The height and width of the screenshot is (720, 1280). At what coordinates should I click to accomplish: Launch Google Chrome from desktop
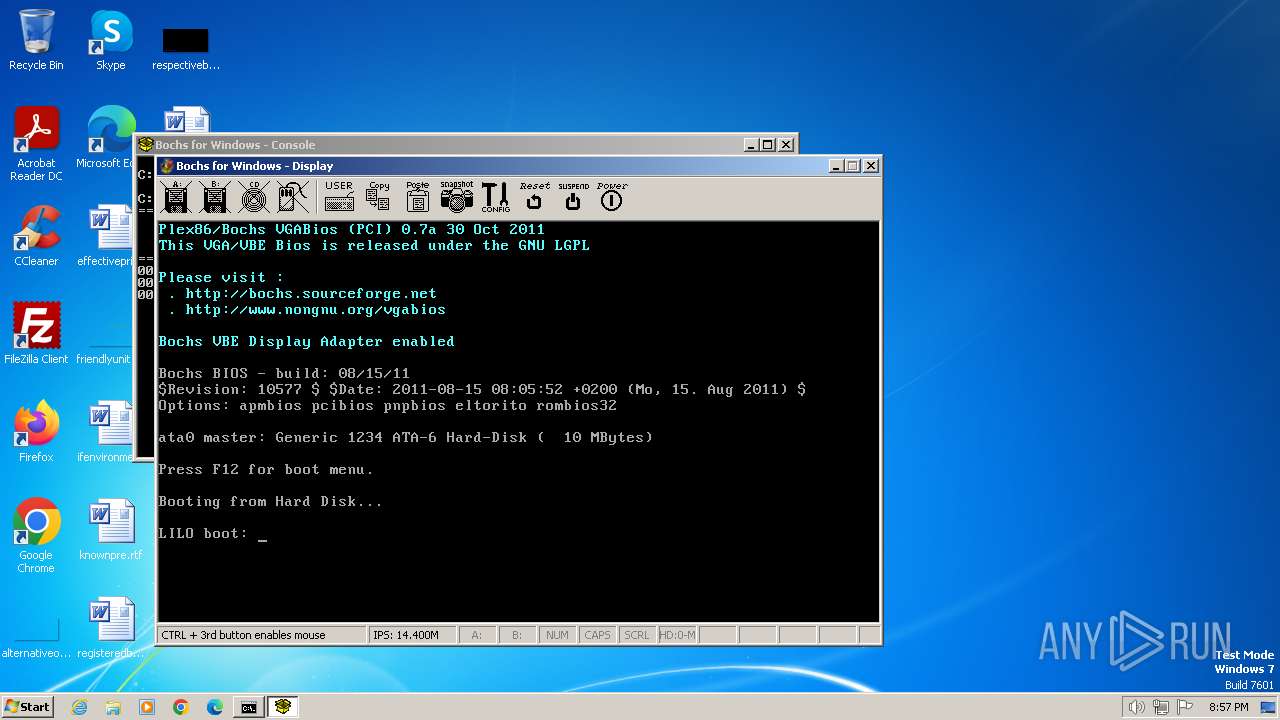click(x=36, y=535)
